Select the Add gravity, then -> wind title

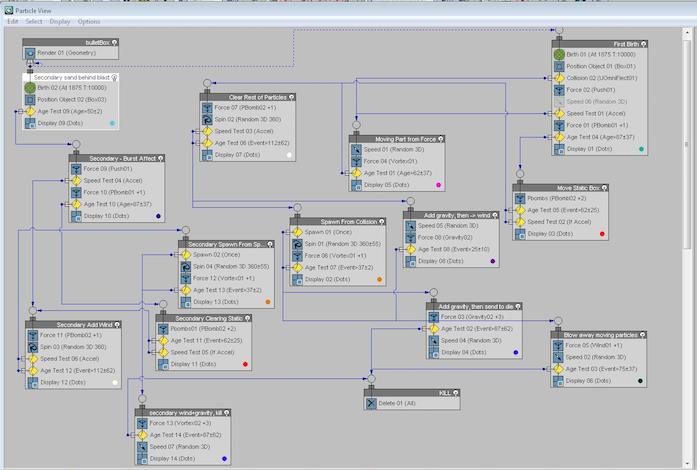point(451,215)
